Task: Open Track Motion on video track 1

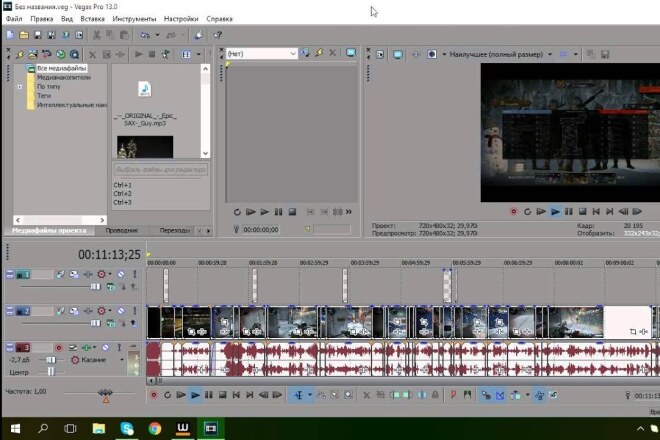Action: click(74, 274)
